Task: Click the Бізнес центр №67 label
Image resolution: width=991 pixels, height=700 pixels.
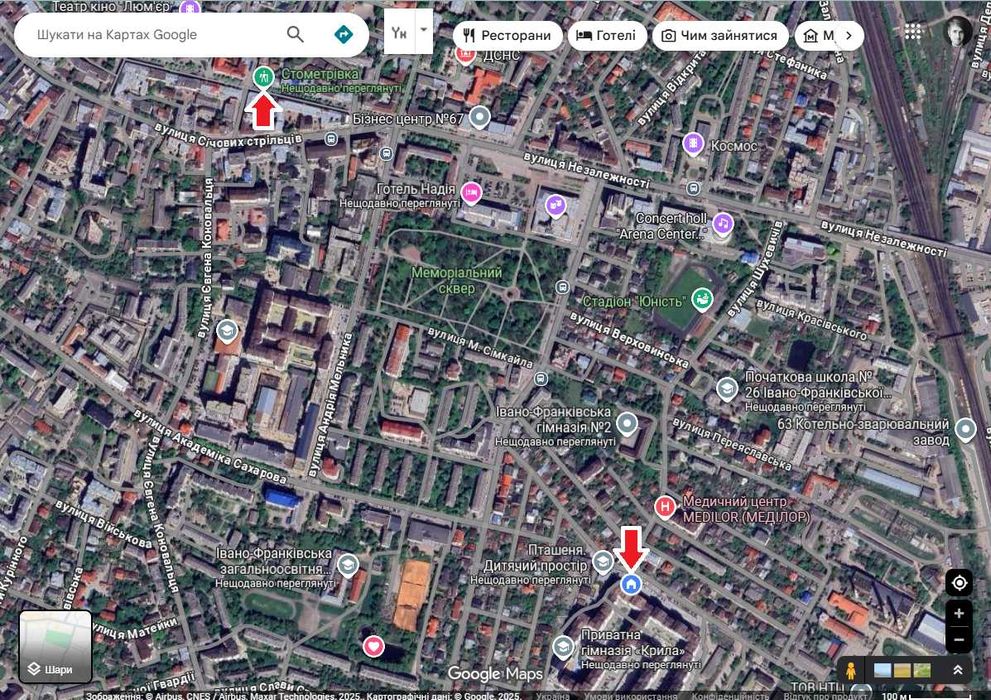Action: pyautogui.click(x=408, y=118)
